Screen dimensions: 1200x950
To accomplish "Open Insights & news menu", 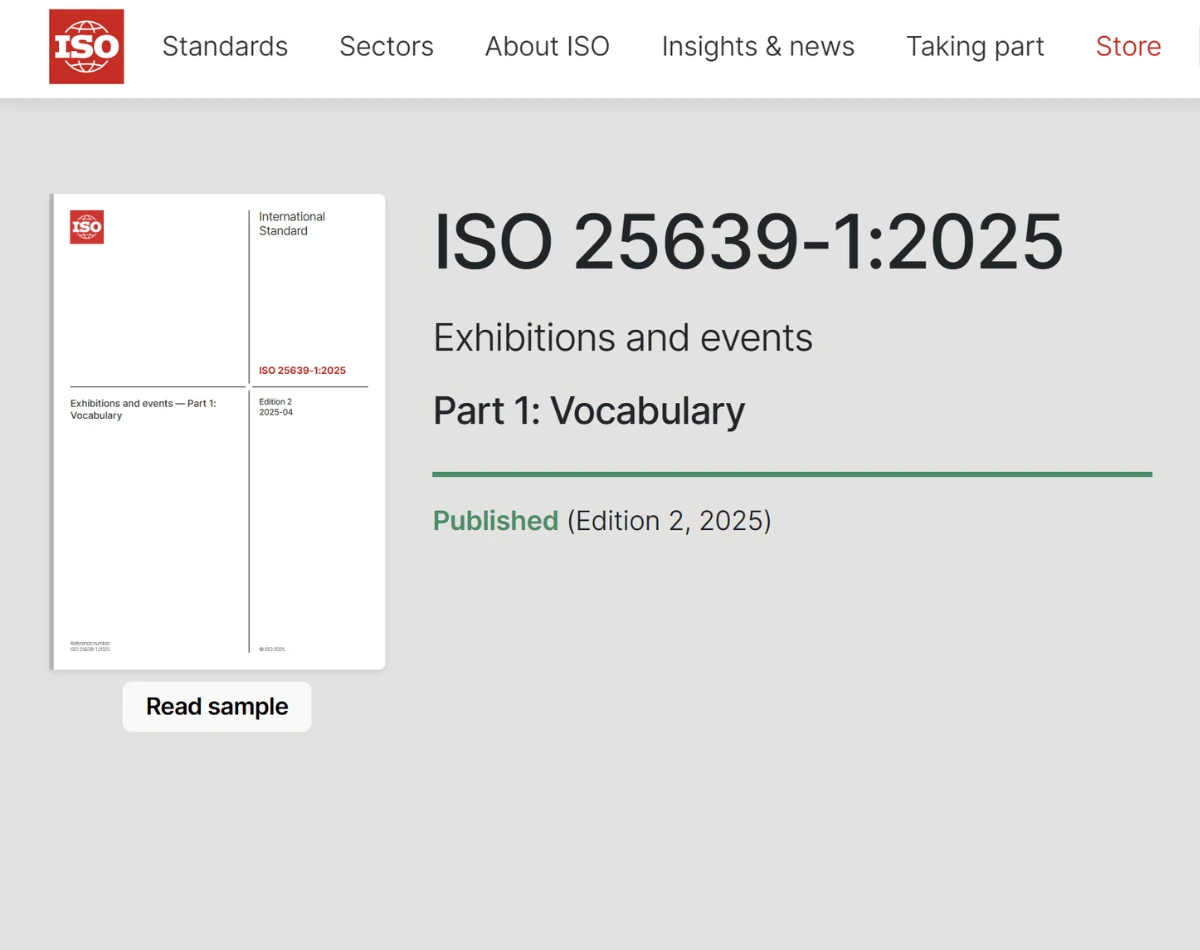I will (x=758, y=47).
